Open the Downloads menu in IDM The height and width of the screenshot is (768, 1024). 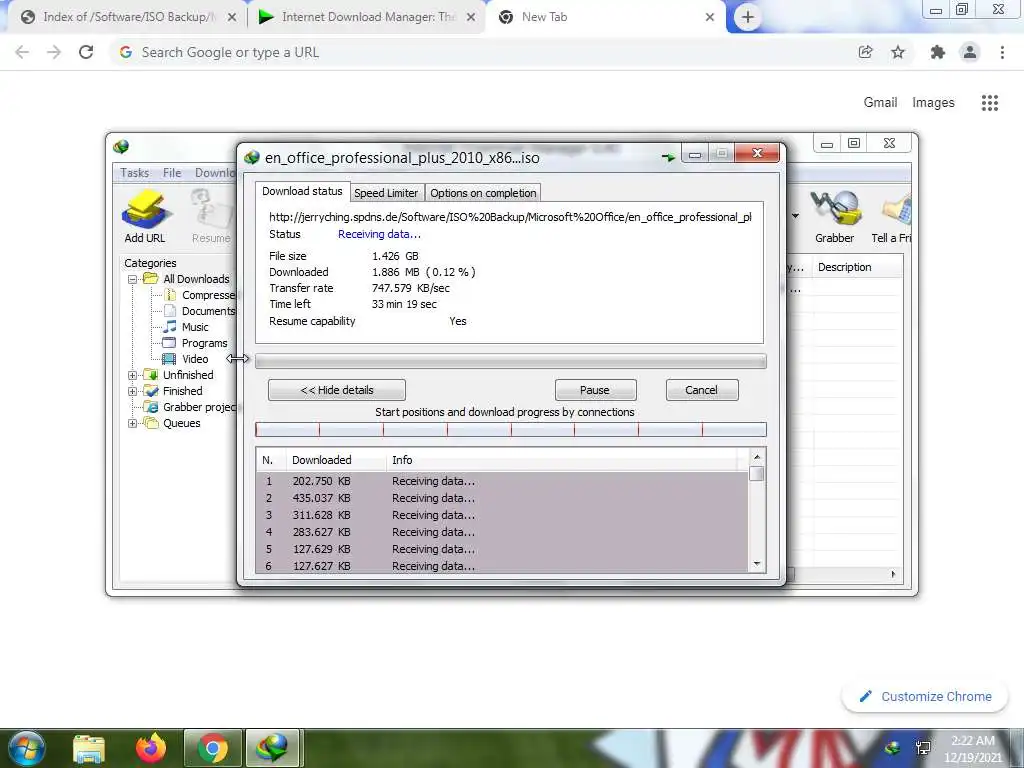coord(215,173)
